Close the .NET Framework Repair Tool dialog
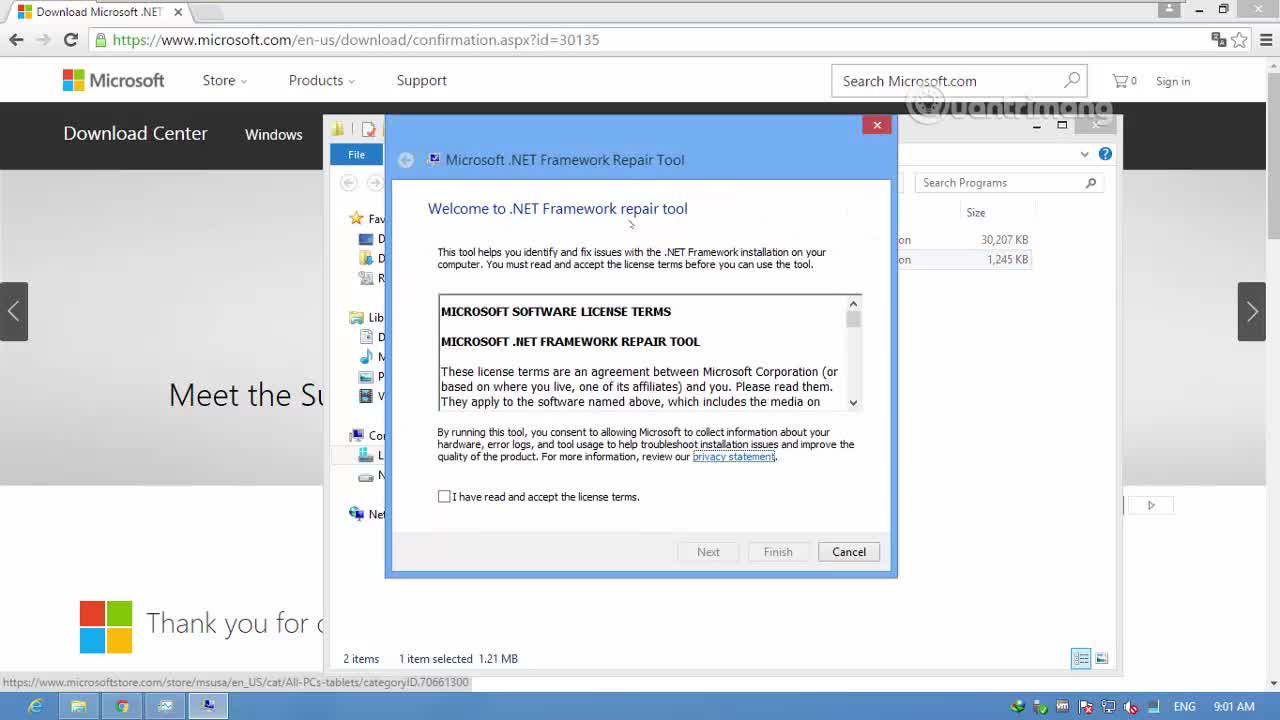1280x720 pixels. [877, 125]
